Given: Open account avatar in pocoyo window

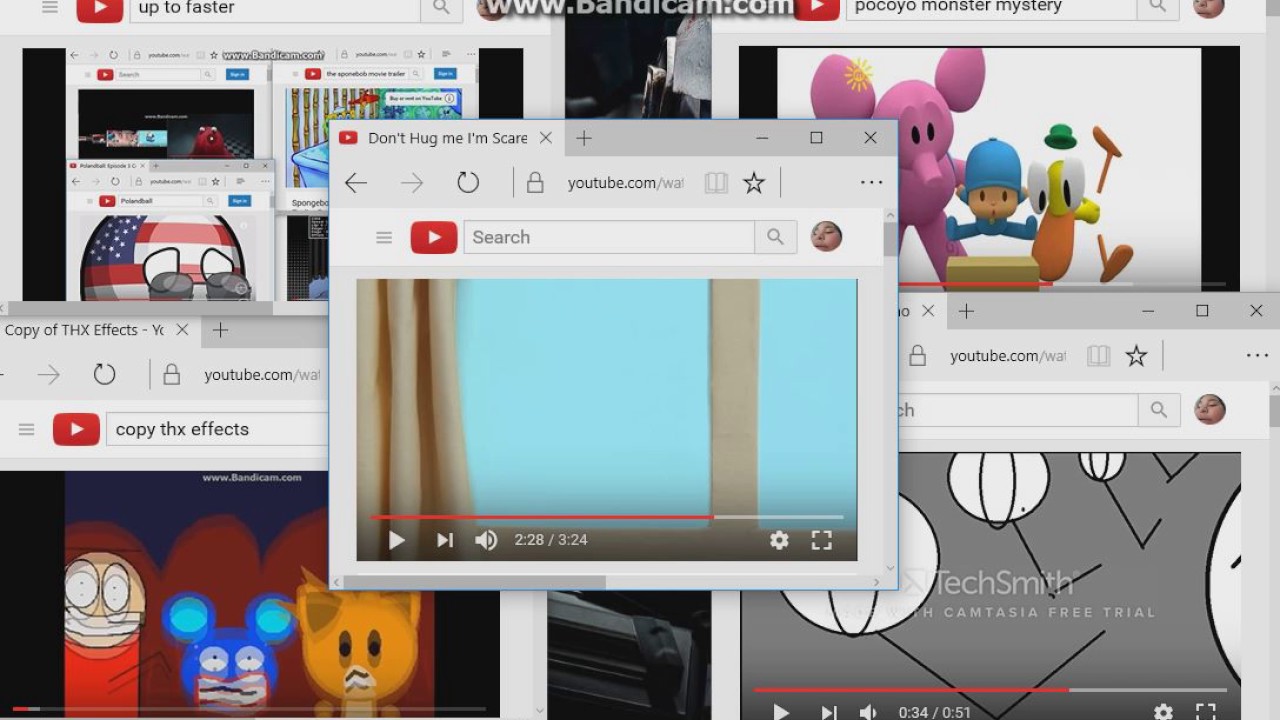Looking at the screenshot, I should (1209, 7).
